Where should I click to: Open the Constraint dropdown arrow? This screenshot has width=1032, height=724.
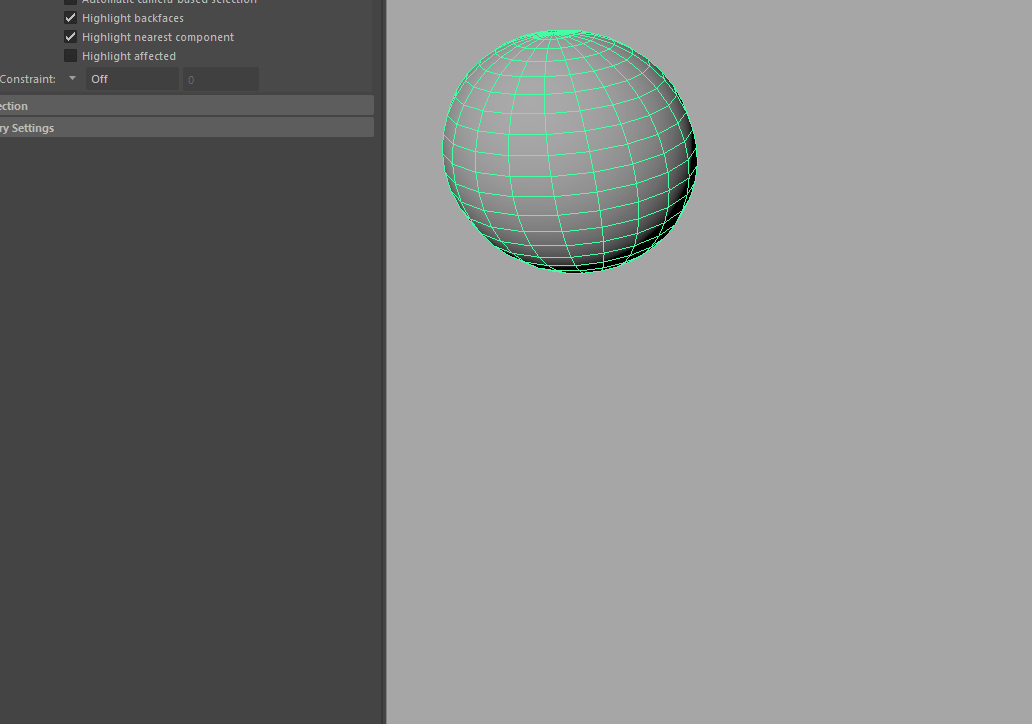[72, 78]
